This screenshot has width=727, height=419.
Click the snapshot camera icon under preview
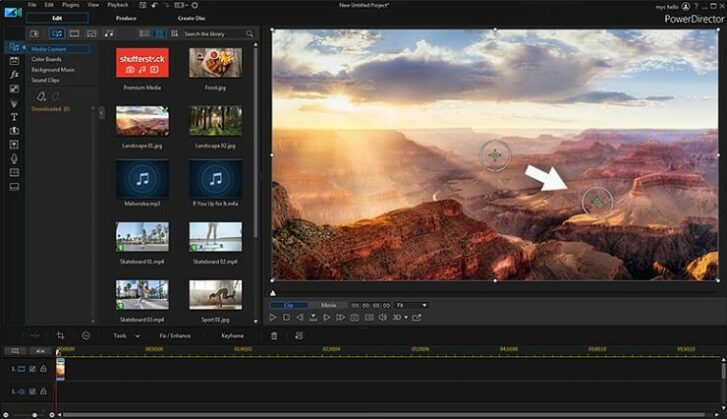click(354, 317)
